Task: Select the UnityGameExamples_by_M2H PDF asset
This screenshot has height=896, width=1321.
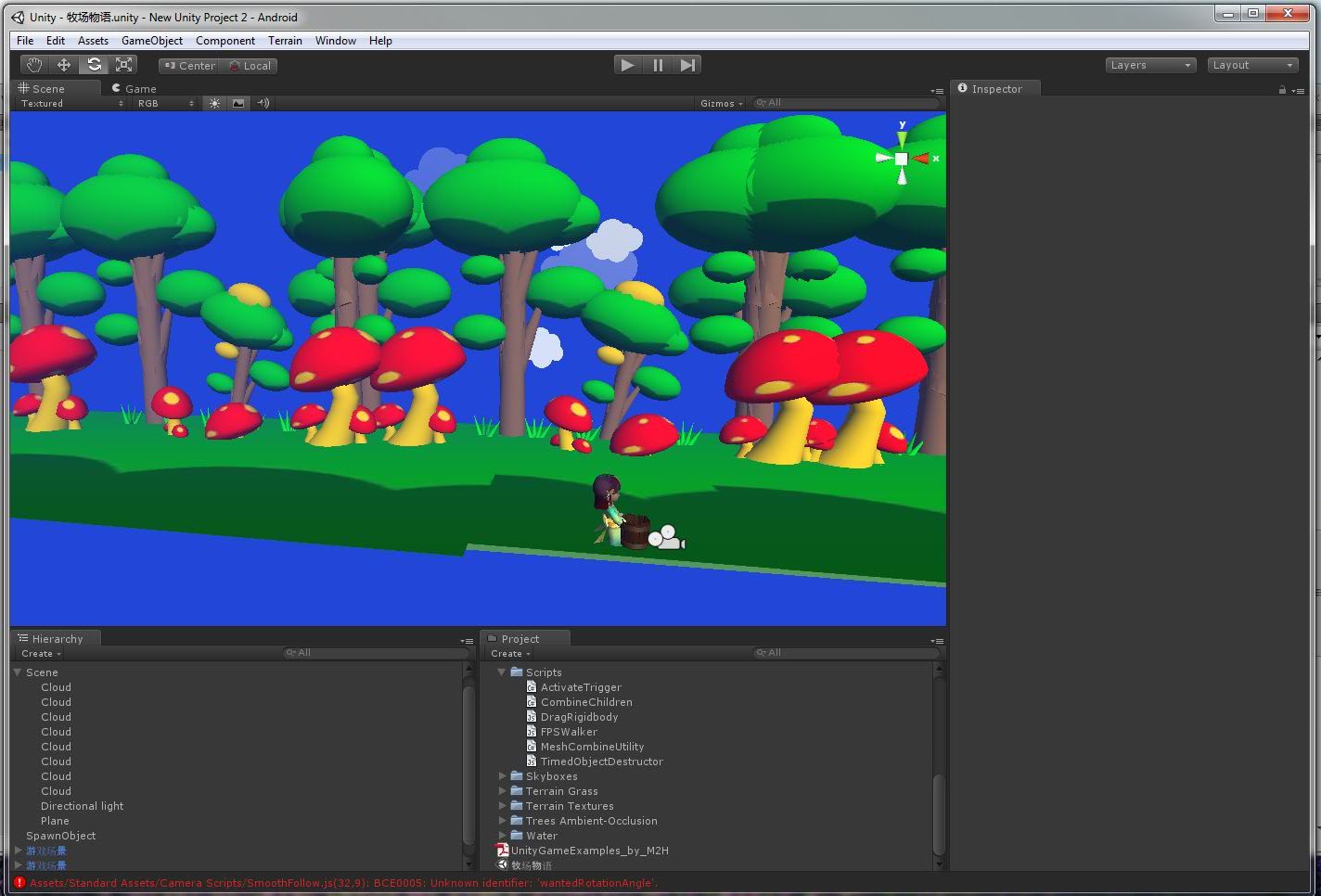Action: coord(583,851)
